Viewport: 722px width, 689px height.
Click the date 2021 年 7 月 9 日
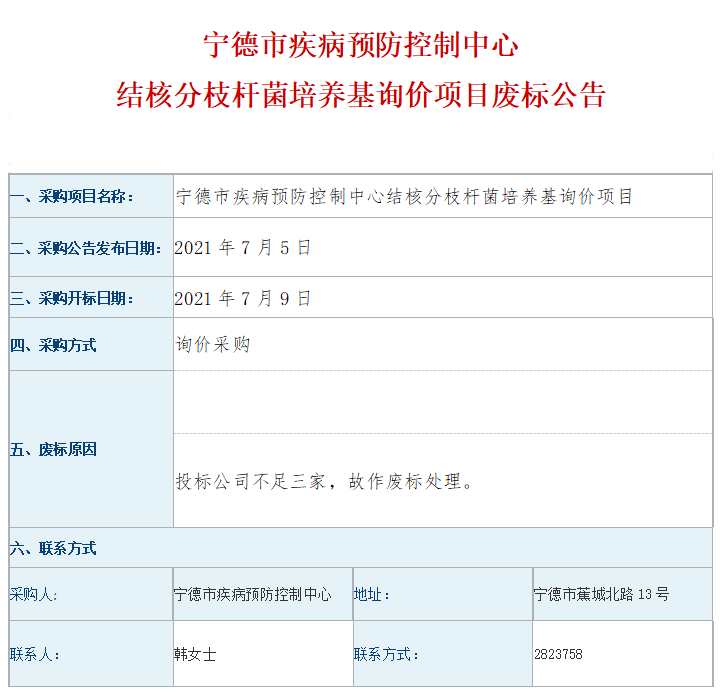coord(242,298)
